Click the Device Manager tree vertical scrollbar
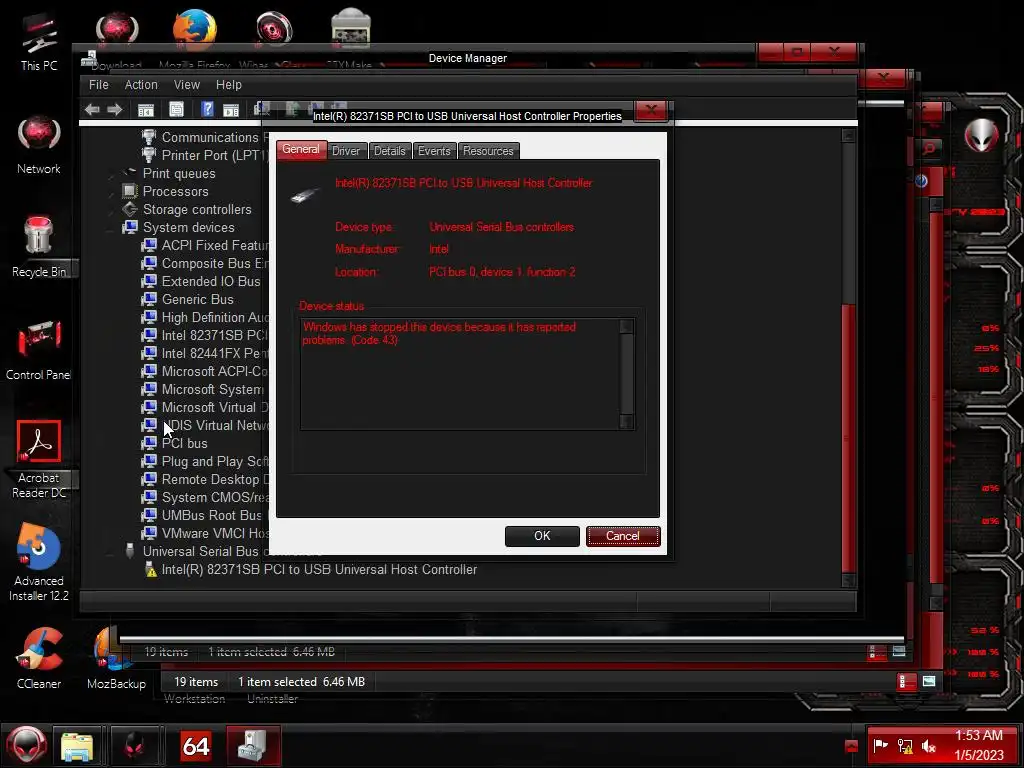 pyautogui.click(x=848, y=357)
